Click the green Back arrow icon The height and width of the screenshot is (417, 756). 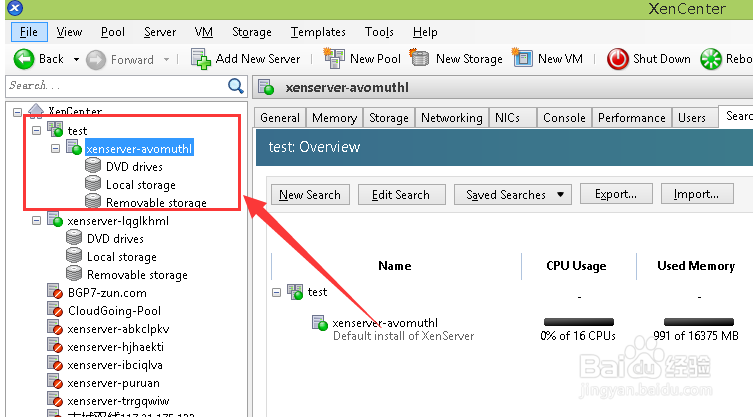pos(24,59)
